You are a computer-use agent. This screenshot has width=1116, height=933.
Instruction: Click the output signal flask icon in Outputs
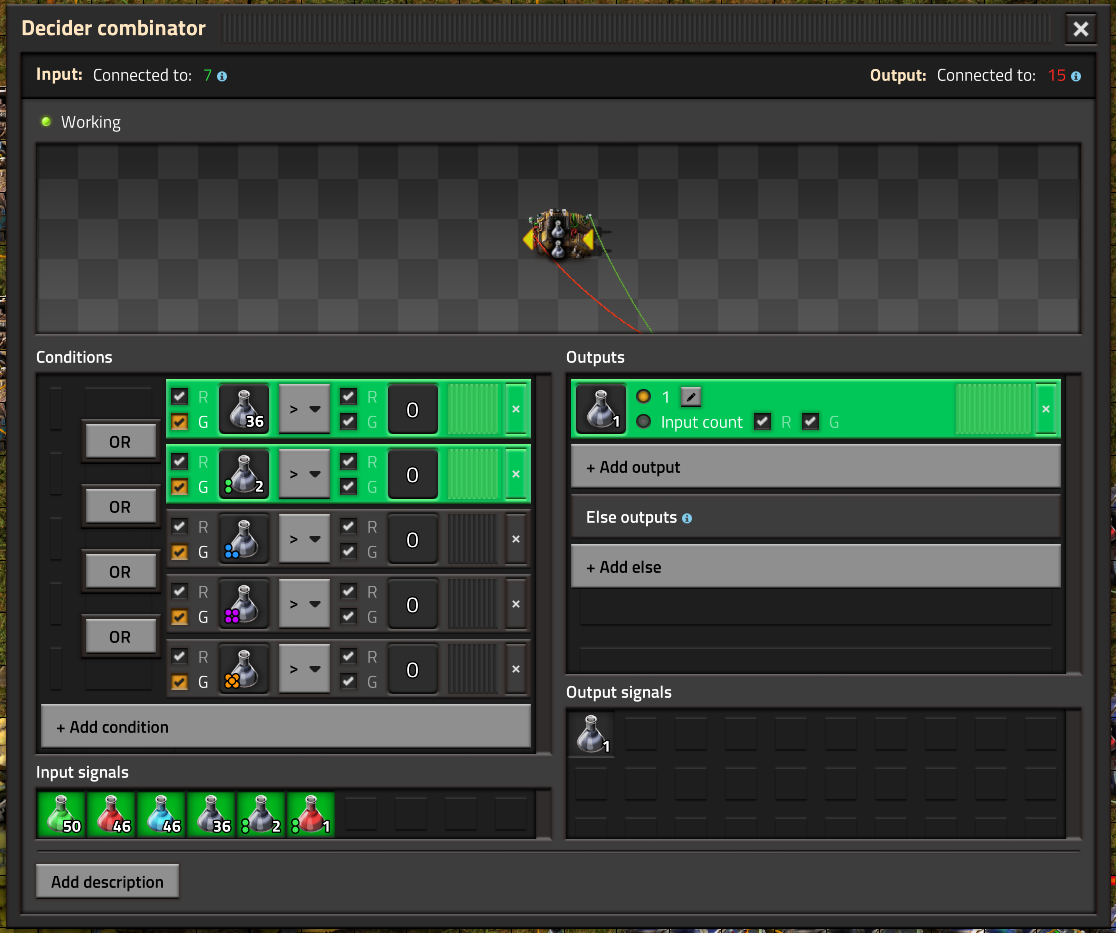tap(601, 409)
